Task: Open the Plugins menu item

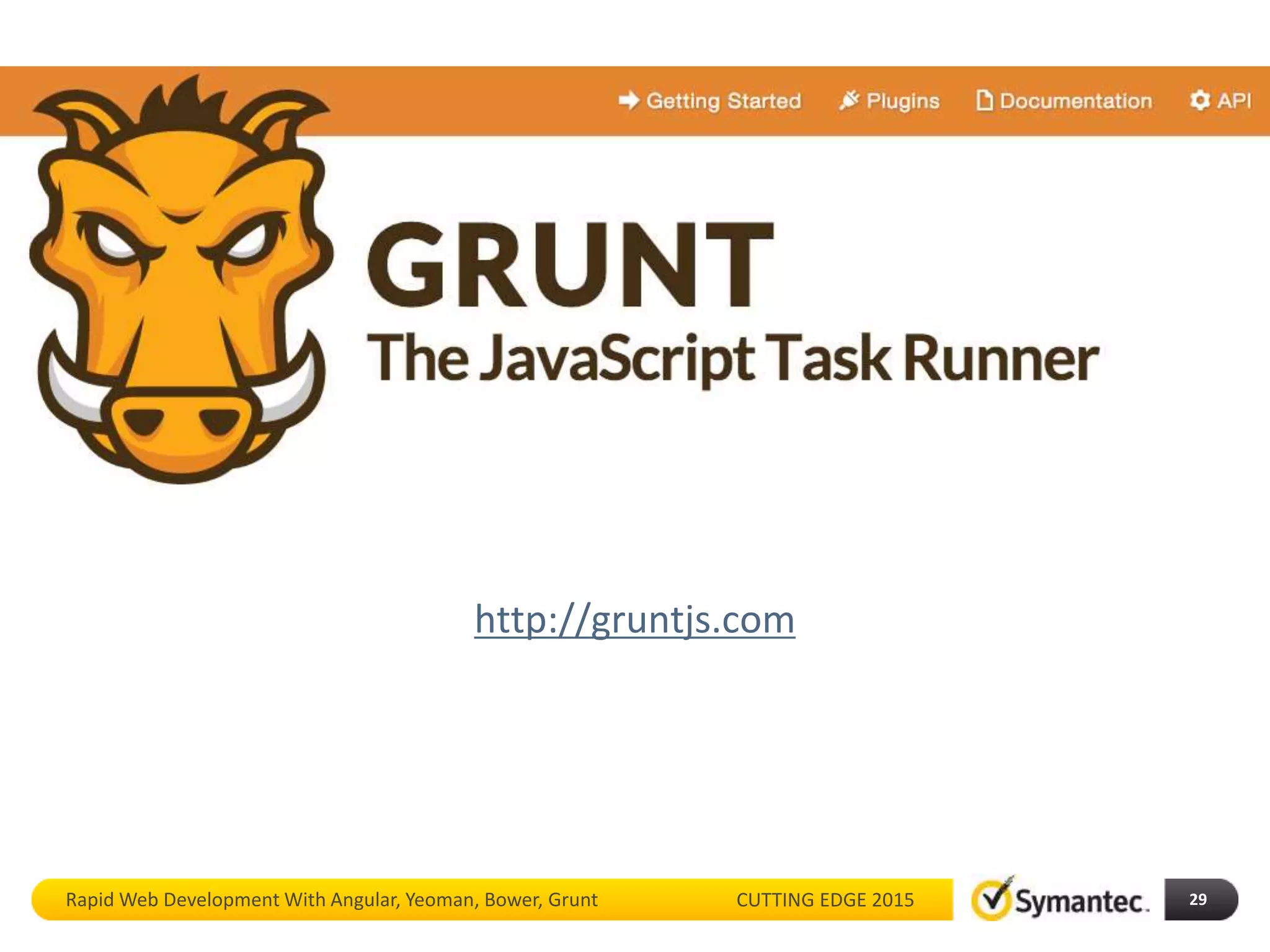Action: (x=903, y=101)
